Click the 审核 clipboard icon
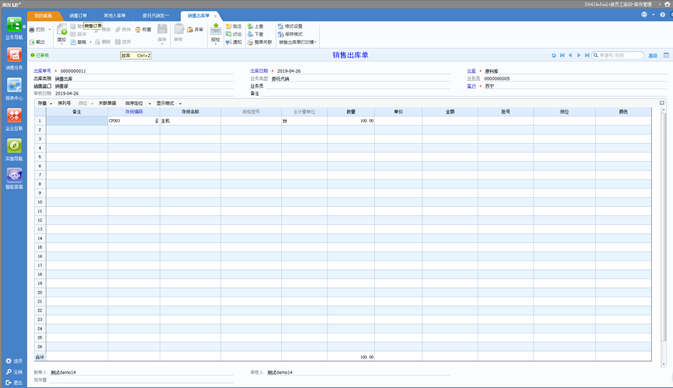Screen dimensions: 673x388 click(179, 29)
